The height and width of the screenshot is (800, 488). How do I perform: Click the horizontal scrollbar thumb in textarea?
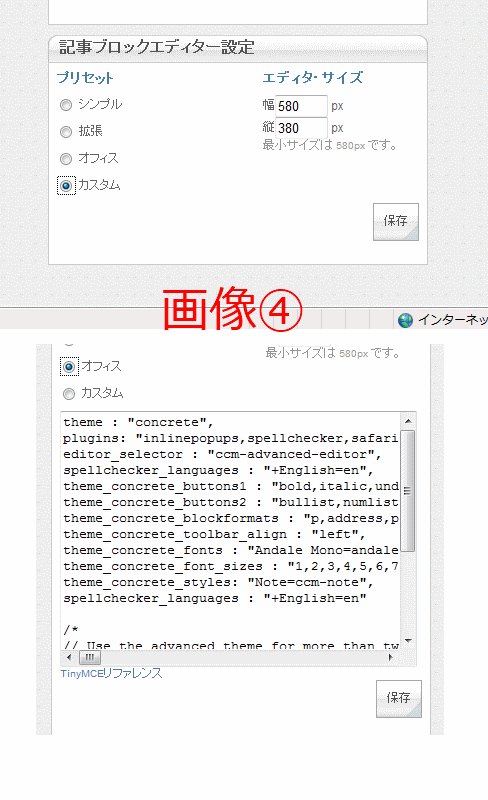point(90,657)
